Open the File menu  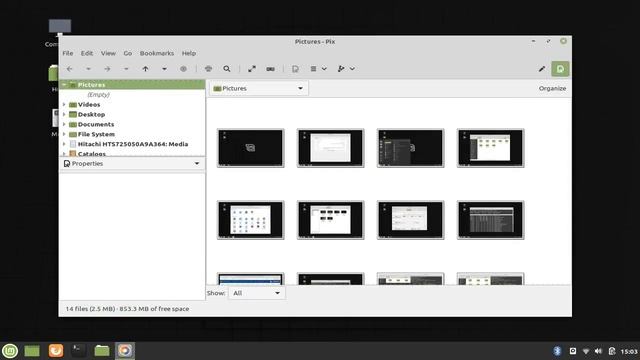(x=68, y=53)
